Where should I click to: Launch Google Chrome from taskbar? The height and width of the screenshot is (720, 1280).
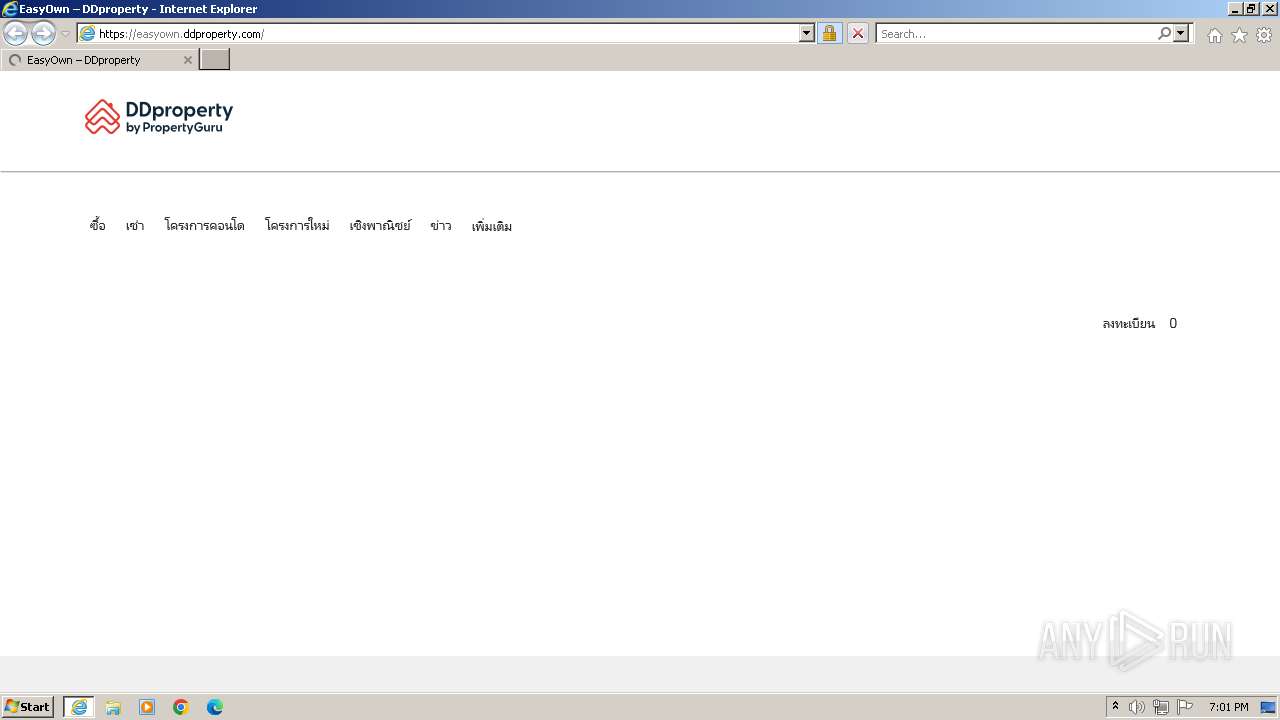pos(181,707)
